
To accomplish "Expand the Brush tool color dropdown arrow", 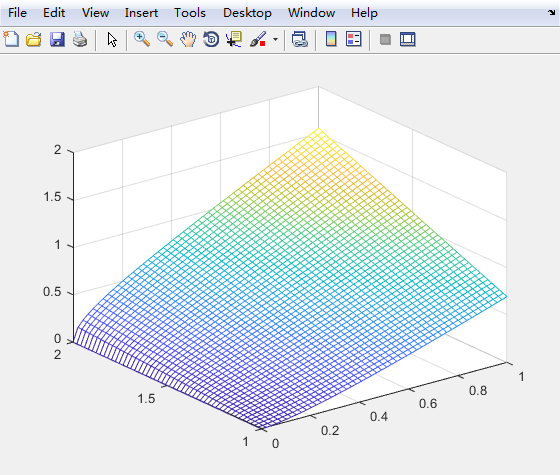I will click(275, 39).
